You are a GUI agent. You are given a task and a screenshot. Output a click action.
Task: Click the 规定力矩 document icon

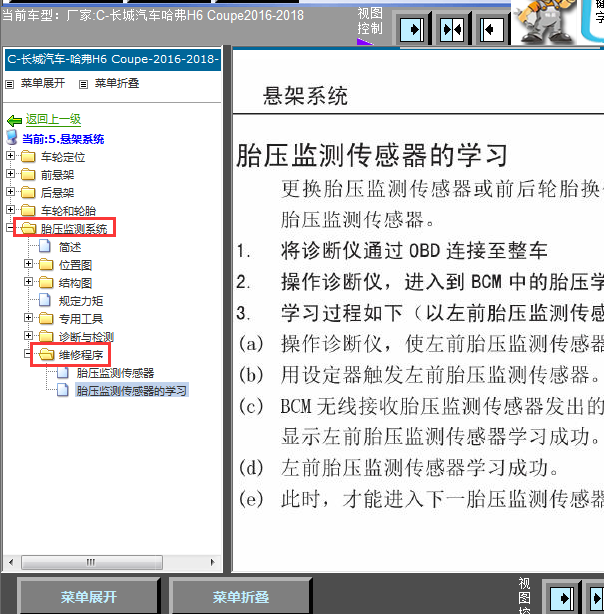(x=45, y=300)
